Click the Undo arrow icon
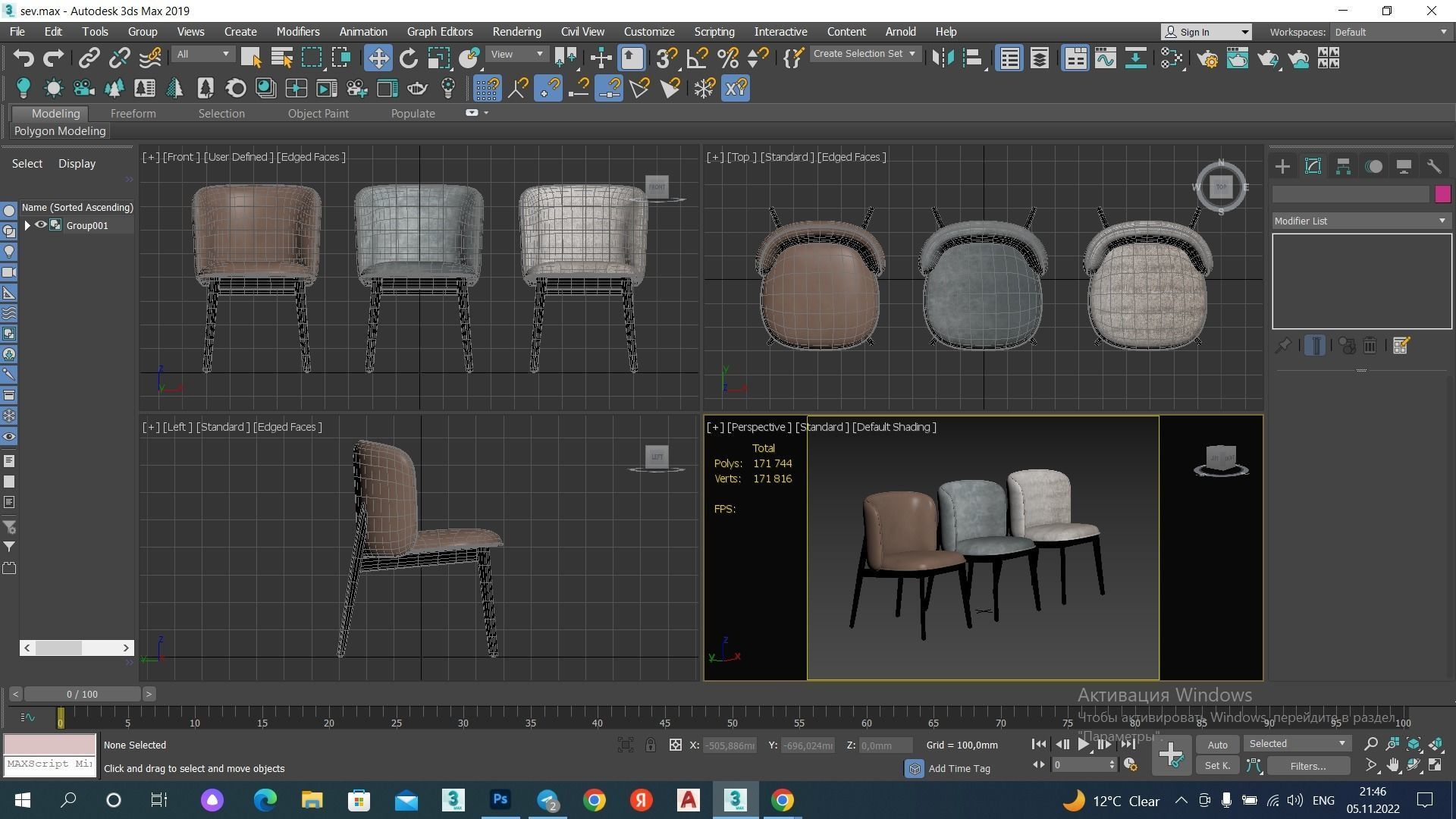The image size is (1456, 819). [x=24, y=58]
